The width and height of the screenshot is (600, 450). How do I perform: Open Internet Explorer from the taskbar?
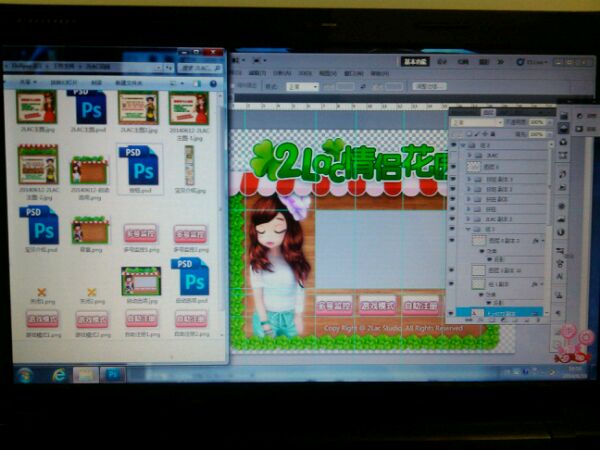coord(58,375)
